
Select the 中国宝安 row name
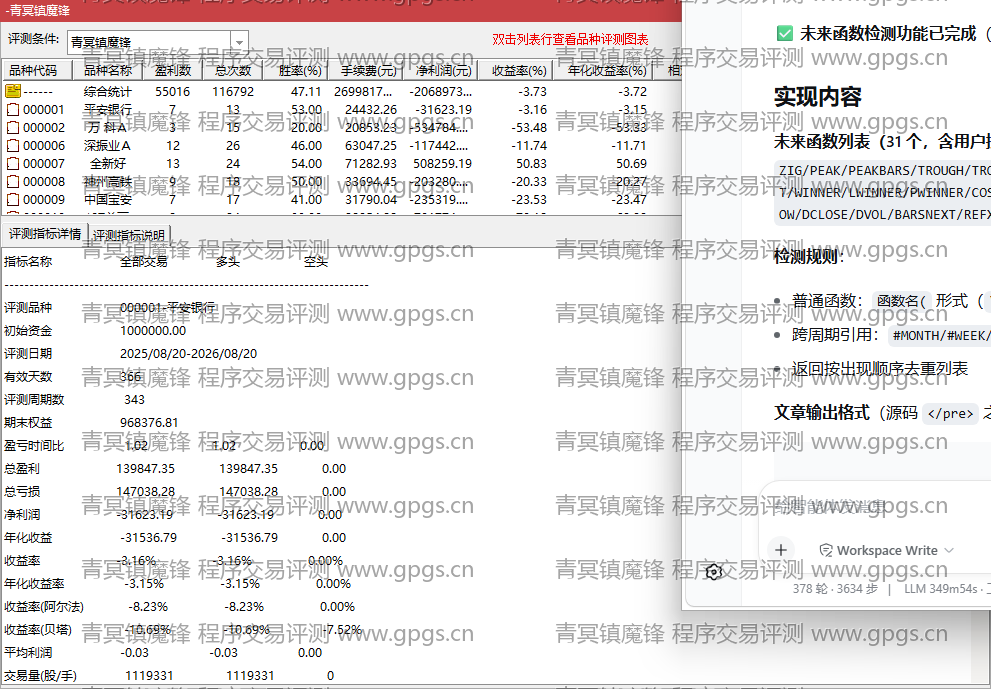(x=107, y=199)
